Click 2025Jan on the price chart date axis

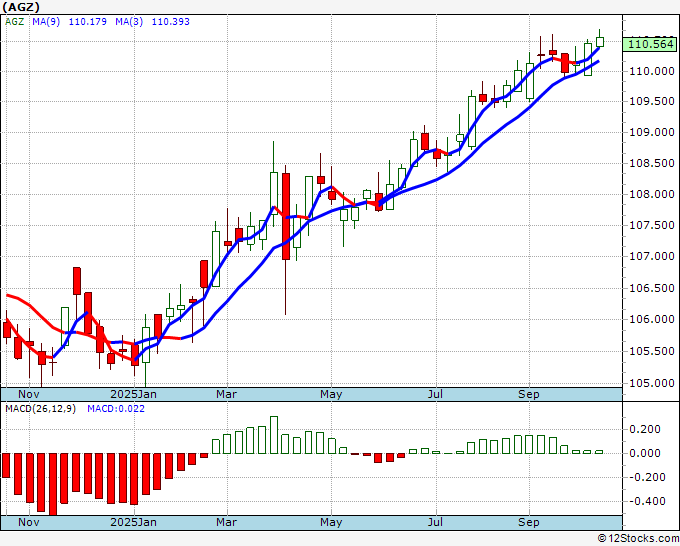pyautogui.click(x=134, y=394)
